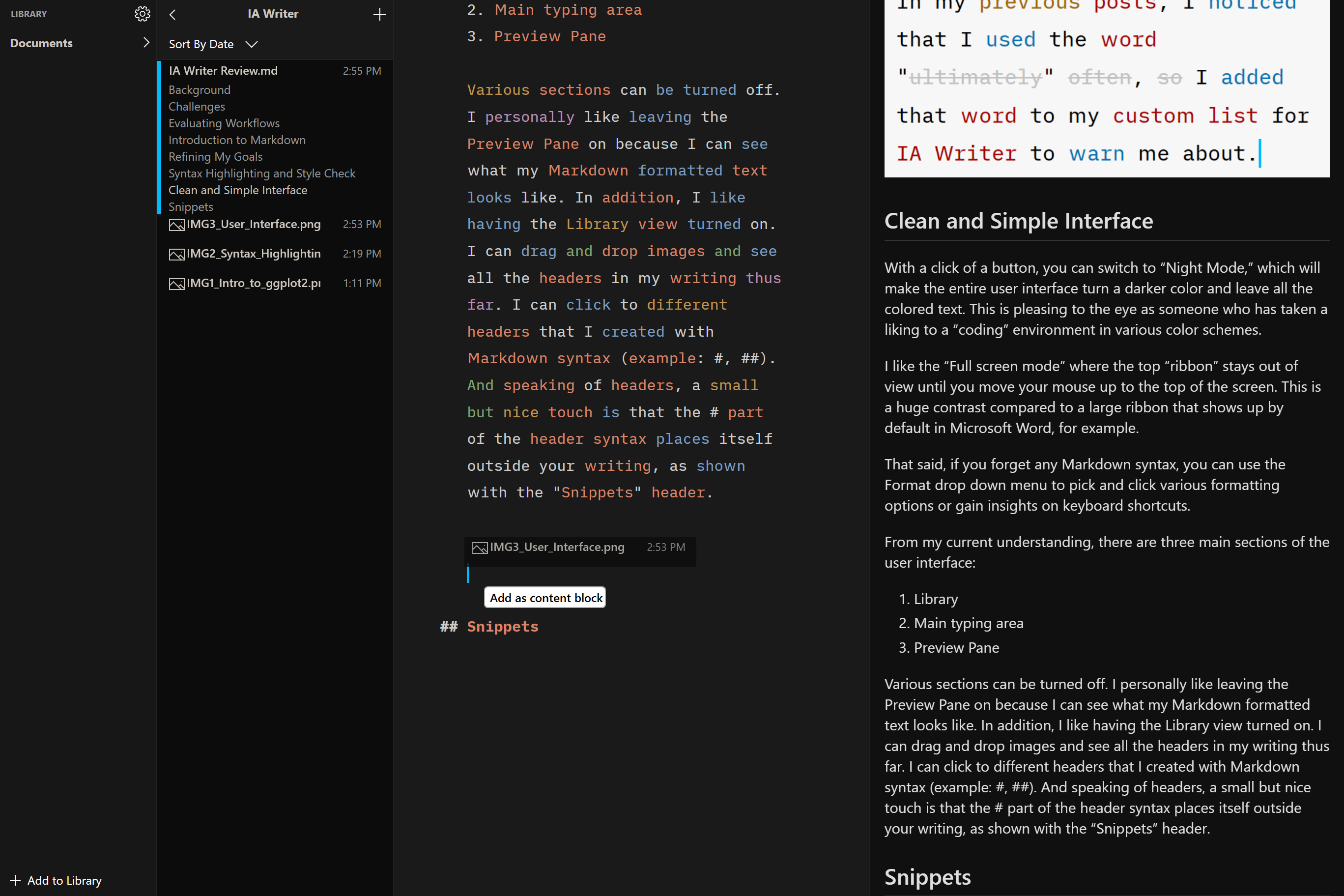Select IMG1_Intro_to_ggplot2 file
The width and height of the screenshot is (1344, 896).
pyautogui.click(x=275, y=284)
